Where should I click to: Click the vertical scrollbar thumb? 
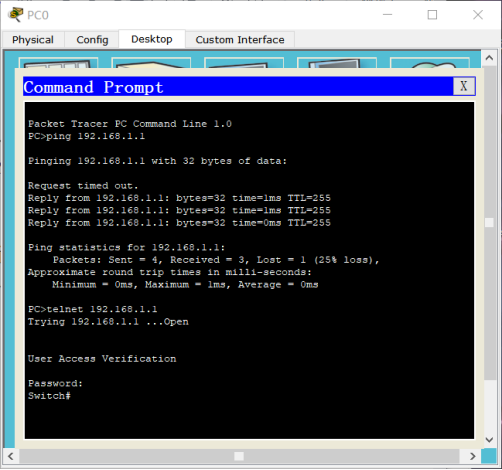coord(489,223)
